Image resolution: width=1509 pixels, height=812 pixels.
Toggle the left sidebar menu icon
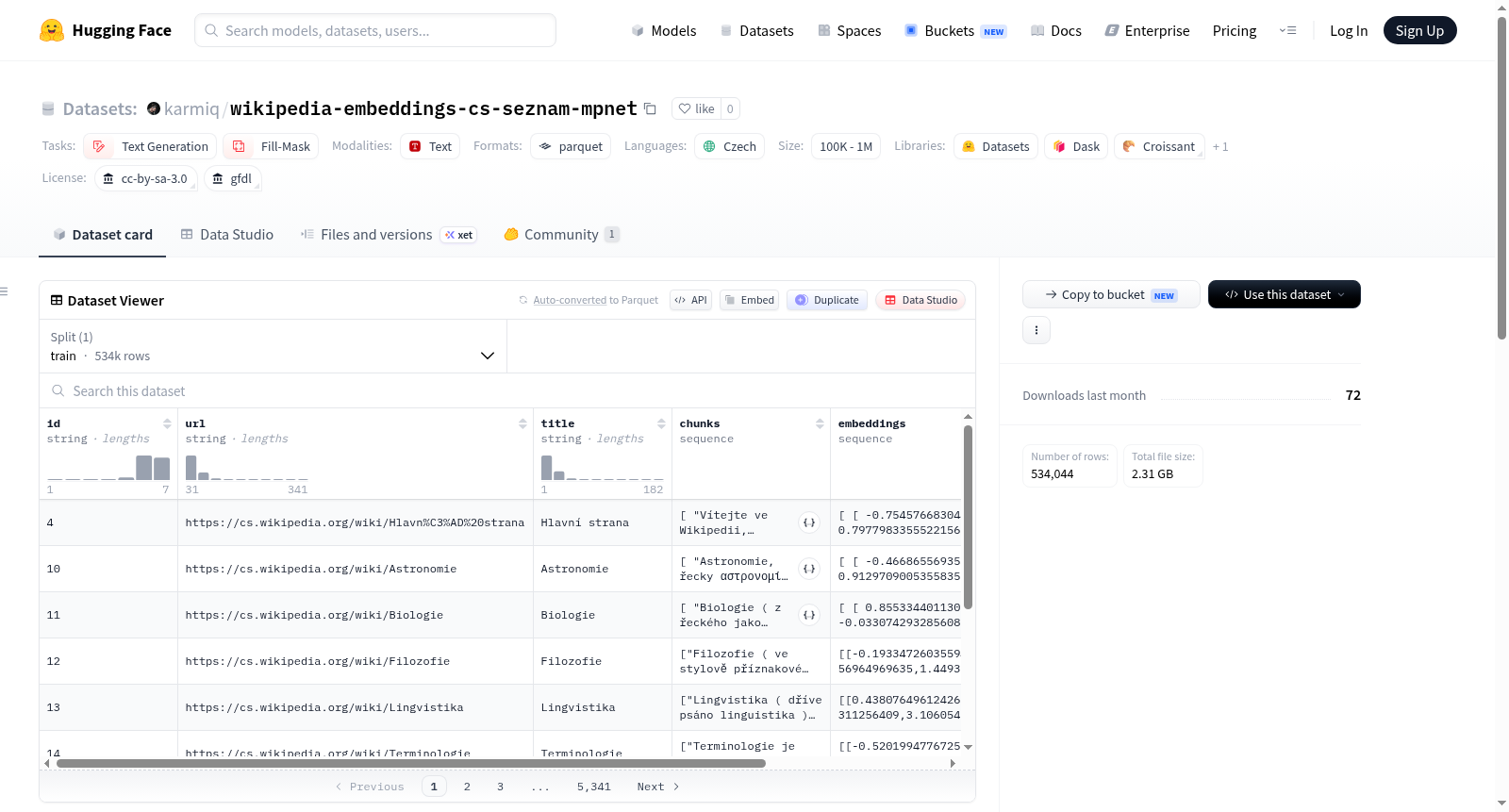click(4, 291)
